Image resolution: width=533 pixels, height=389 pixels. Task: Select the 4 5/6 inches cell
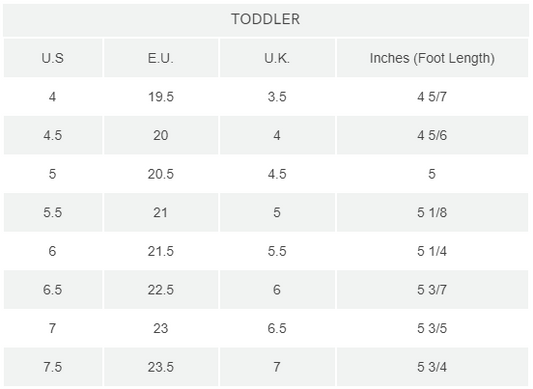[432, 135]
